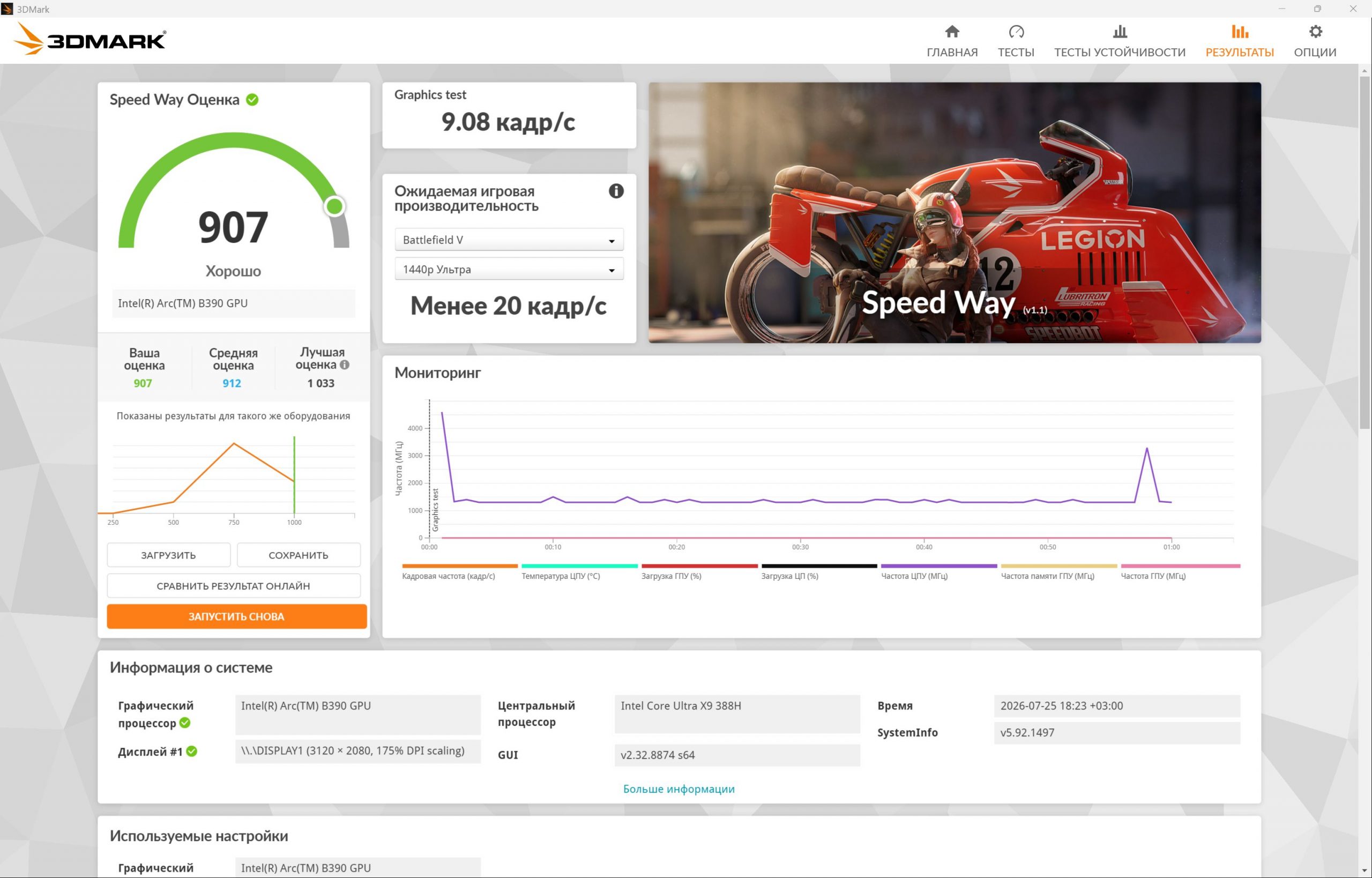This screenshot has height=878, width=1372.
Task: Click the Speed Way benchmark thumbnail image
Action: click(x=954, y=212)
